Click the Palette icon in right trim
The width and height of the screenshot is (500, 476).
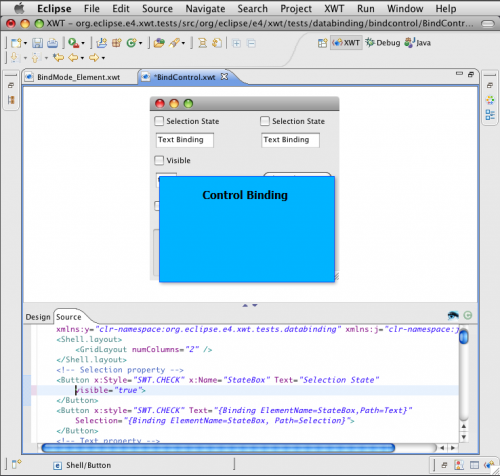pos(490,100)
